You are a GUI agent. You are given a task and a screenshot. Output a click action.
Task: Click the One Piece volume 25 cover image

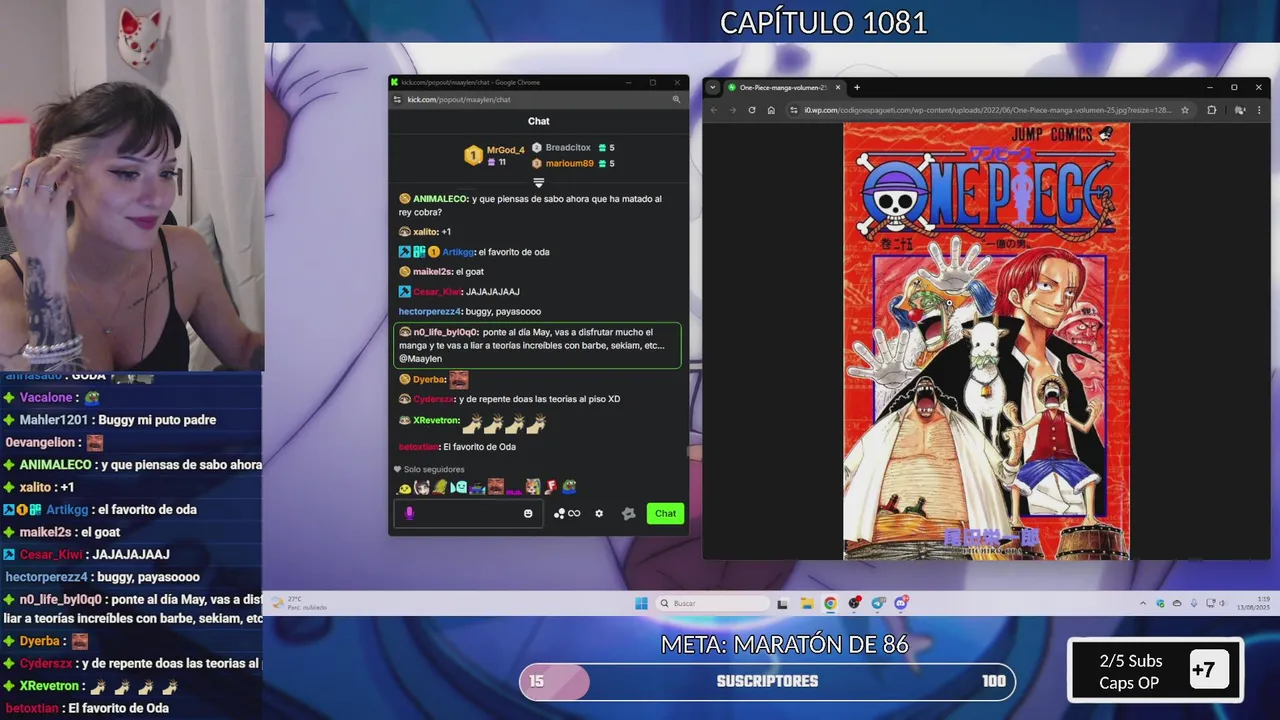(986, 340)
